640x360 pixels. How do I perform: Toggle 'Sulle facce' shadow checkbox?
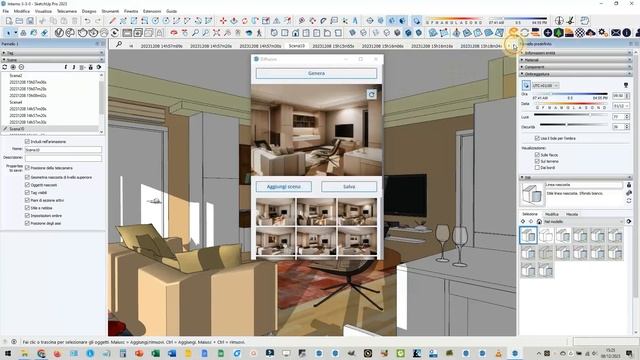click(x=537, y=155)
